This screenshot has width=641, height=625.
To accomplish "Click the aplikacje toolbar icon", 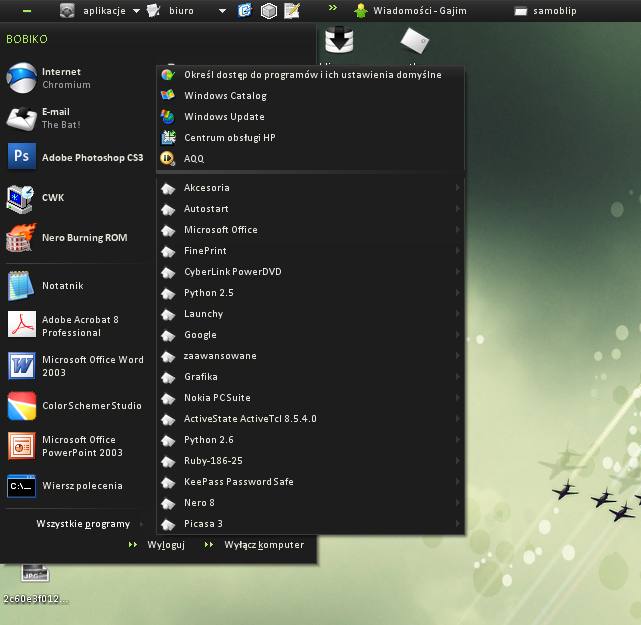I will pos(67,10).
